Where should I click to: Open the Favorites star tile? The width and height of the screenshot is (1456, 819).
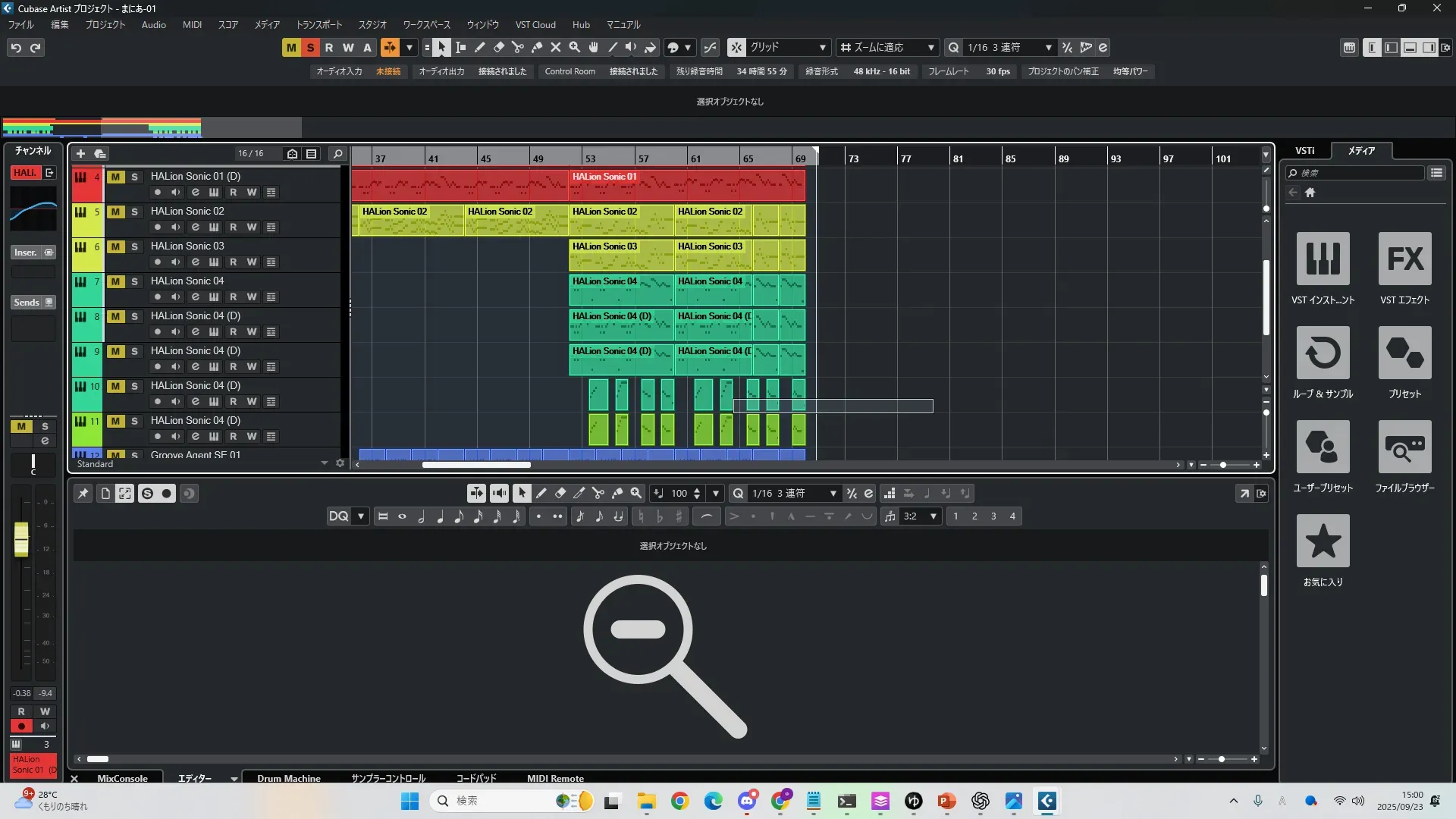point(1323,541)
